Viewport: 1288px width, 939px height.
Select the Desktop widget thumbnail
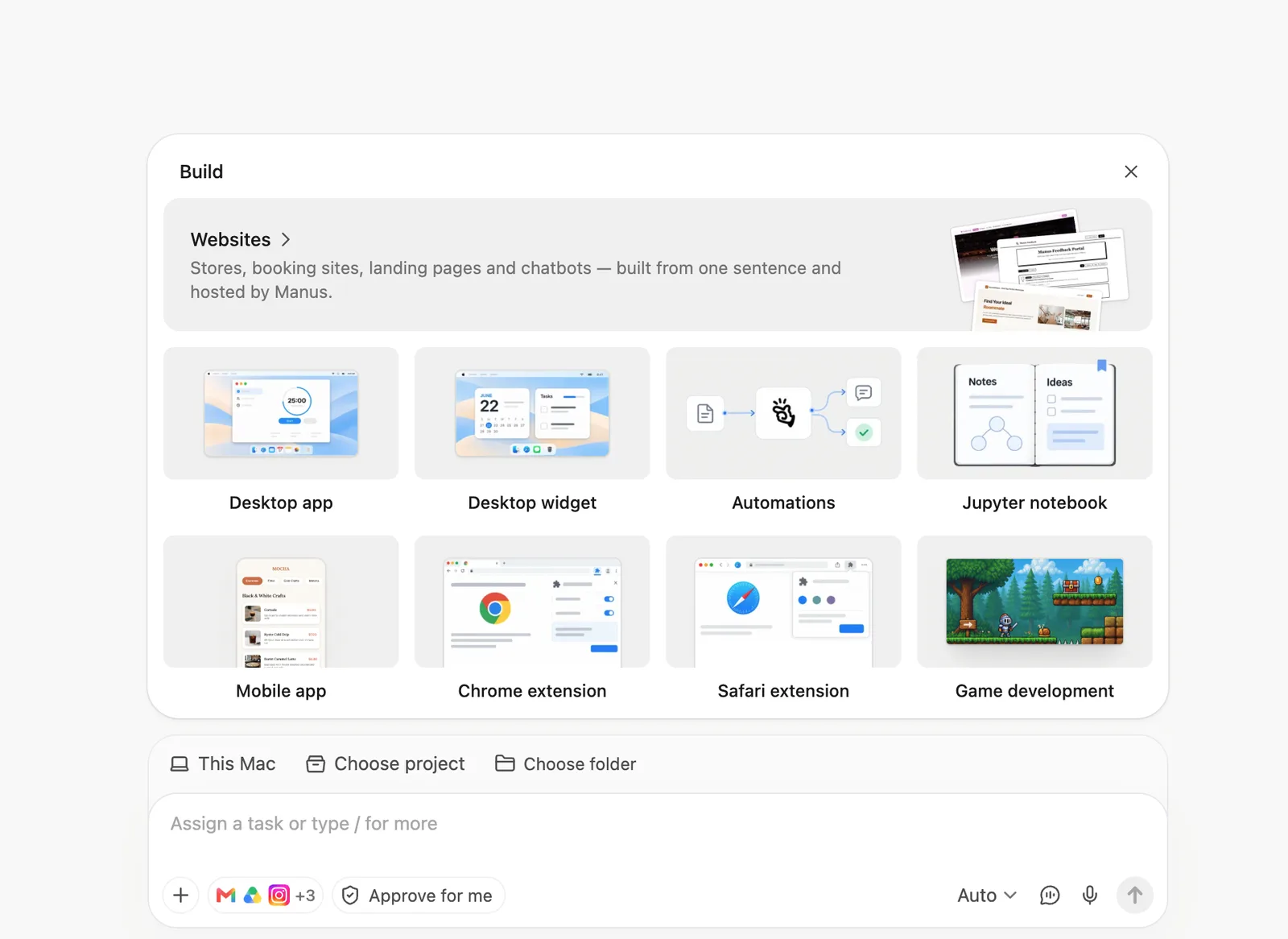pos(532,413)
